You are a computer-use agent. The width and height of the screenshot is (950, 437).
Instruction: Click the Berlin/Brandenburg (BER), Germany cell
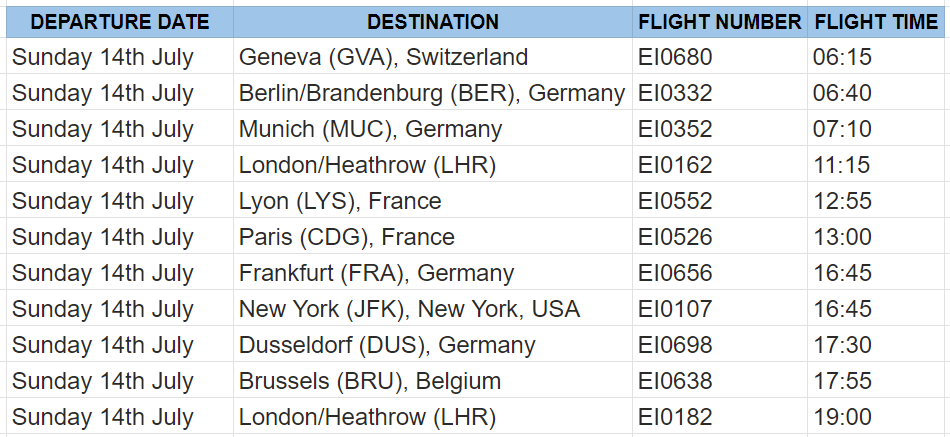click(433, 92)
